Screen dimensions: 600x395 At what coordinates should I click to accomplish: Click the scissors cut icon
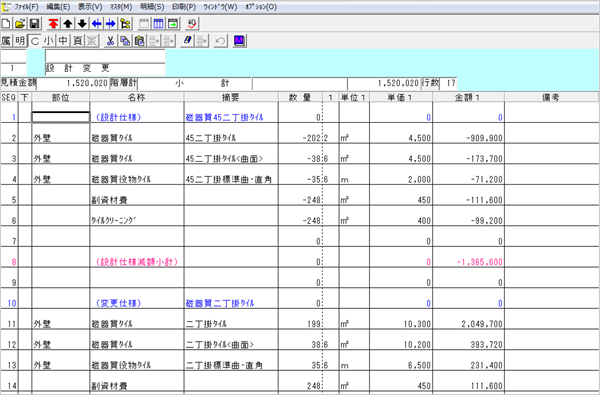111,41
